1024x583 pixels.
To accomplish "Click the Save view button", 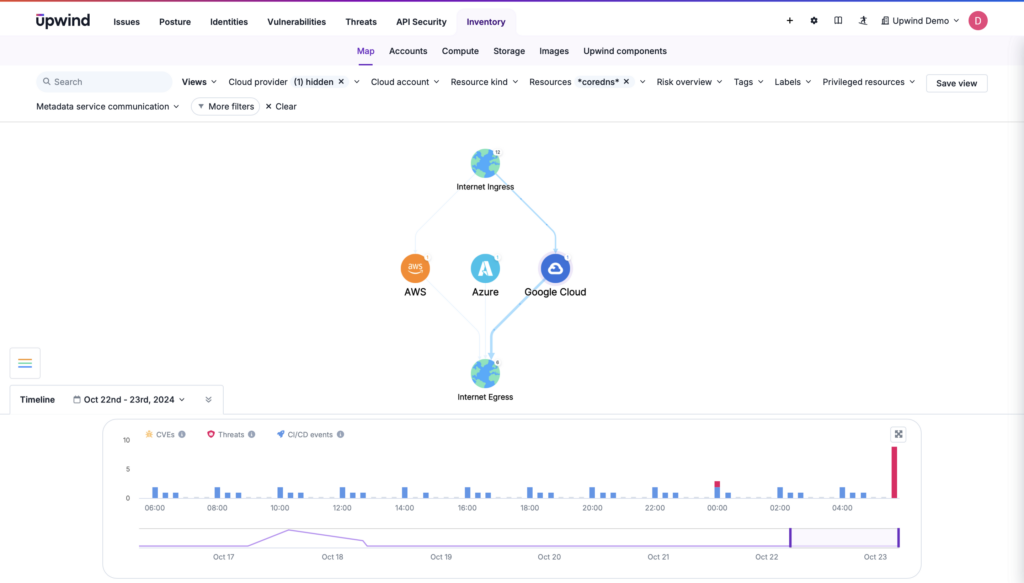I will pyautogui.click(x=956, y=83).
